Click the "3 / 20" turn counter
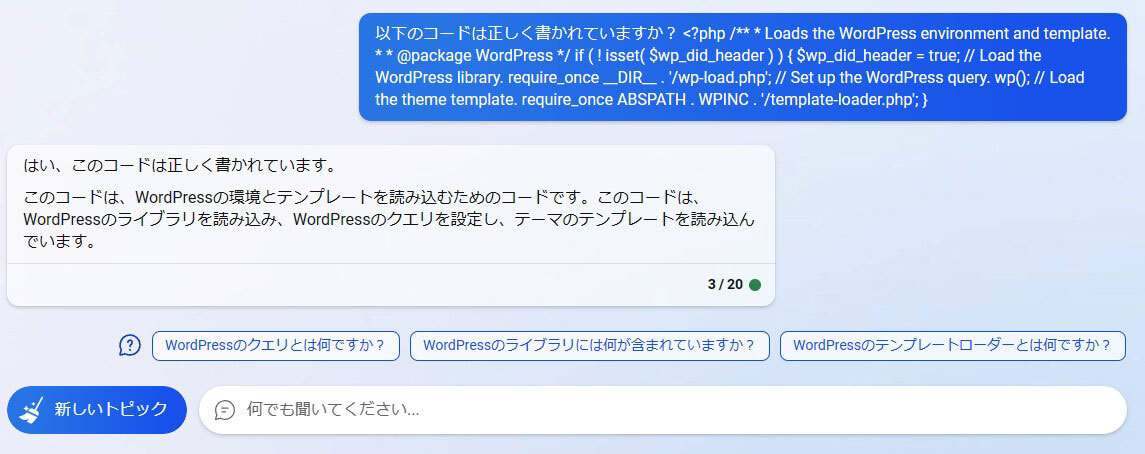Screen dimensions: 1145x454 tap(725, 285)
